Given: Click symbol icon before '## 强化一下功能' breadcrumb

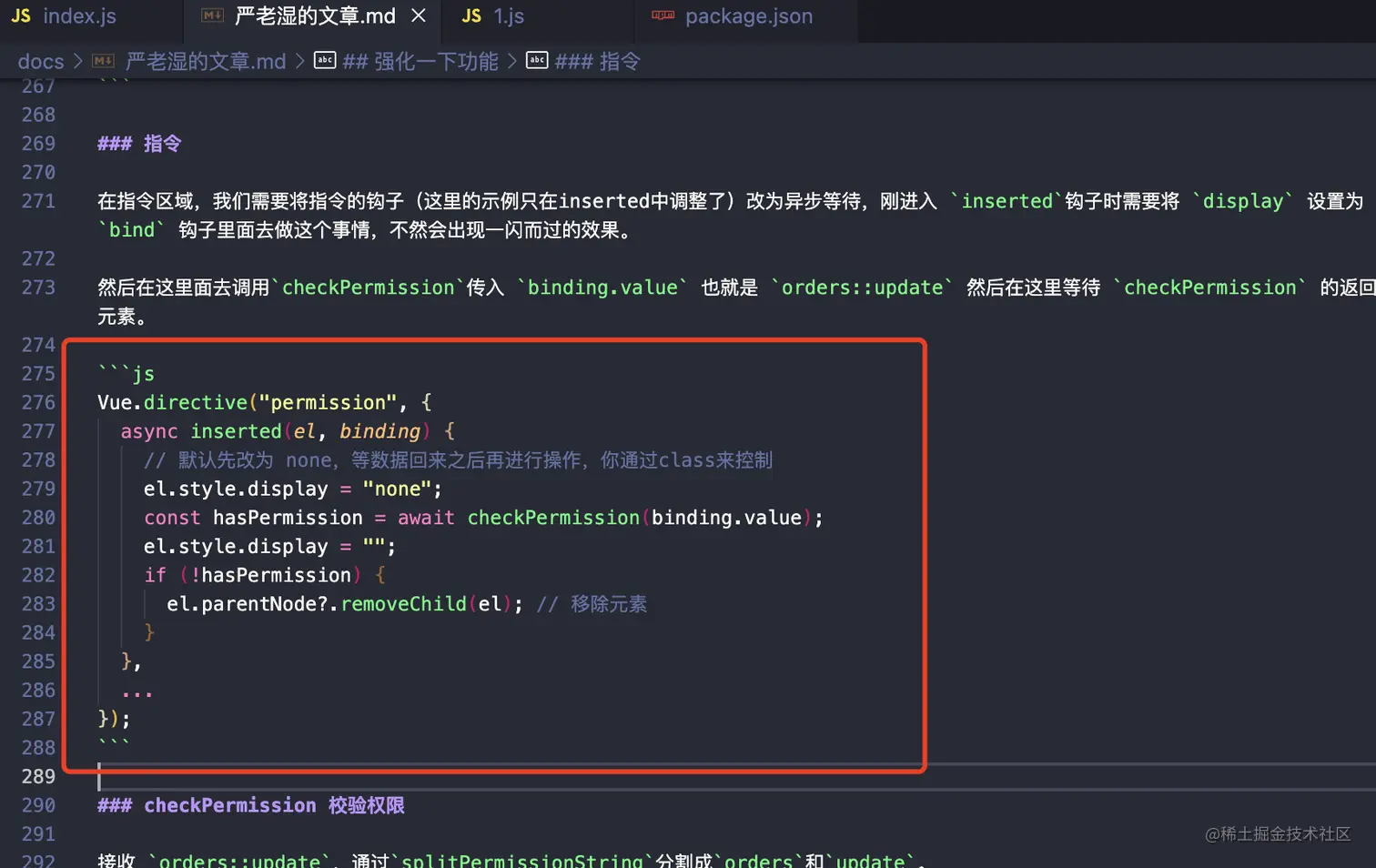Looking at the screenshot, I should pos(325,61).
